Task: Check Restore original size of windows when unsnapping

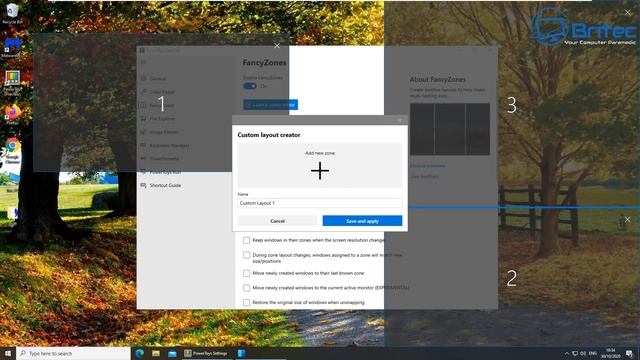Action: tap(247, 302)
